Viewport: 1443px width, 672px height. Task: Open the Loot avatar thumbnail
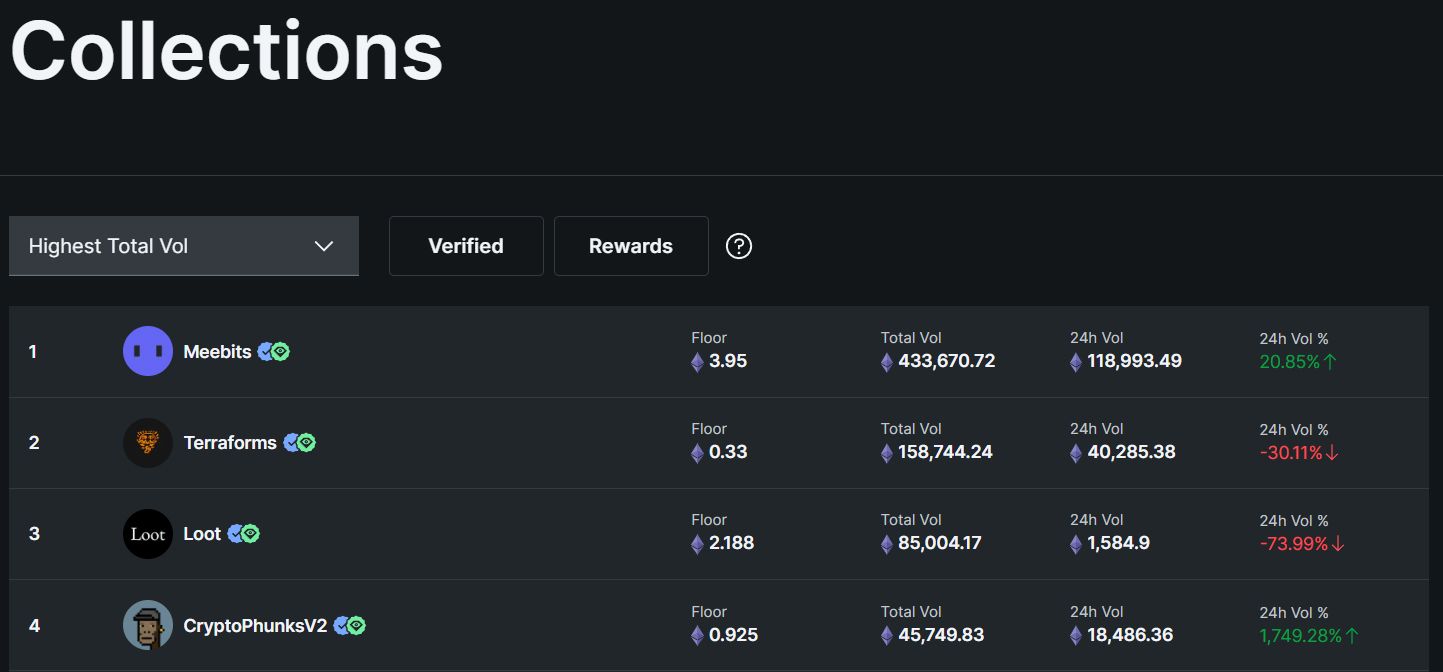(x=148, y=534)
